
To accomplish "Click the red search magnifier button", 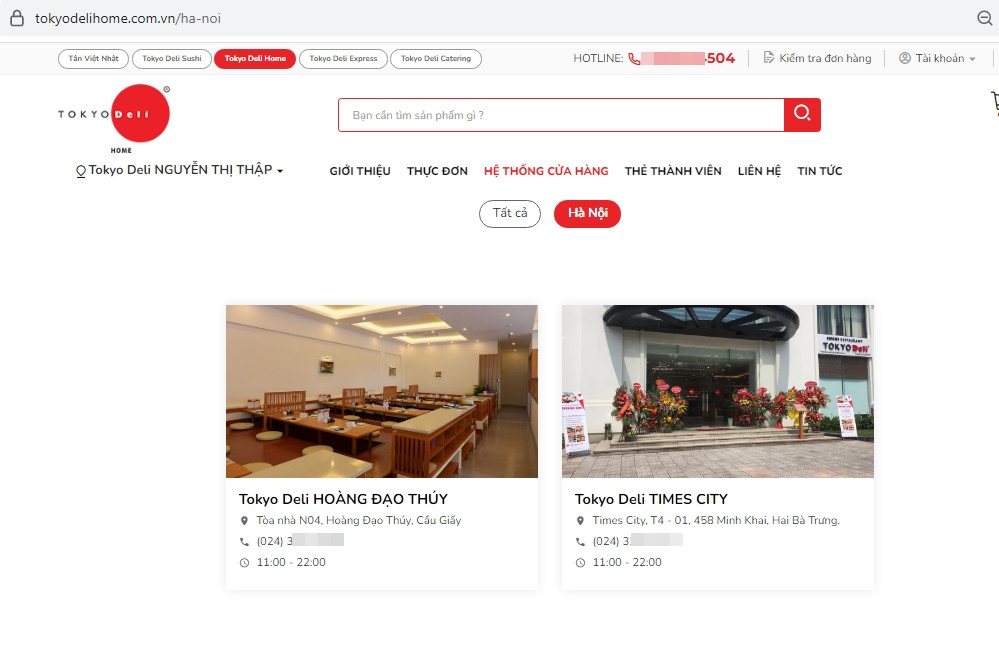I will (801, 115).
